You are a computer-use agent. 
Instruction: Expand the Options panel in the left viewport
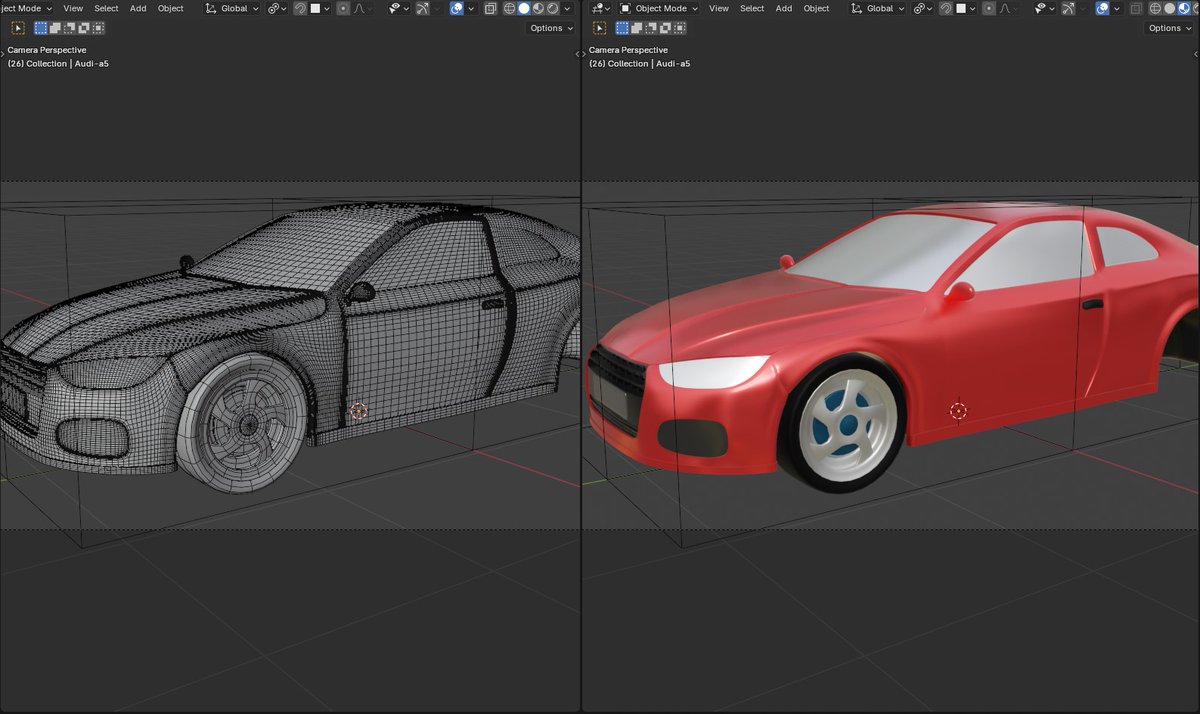click(548, 28)
